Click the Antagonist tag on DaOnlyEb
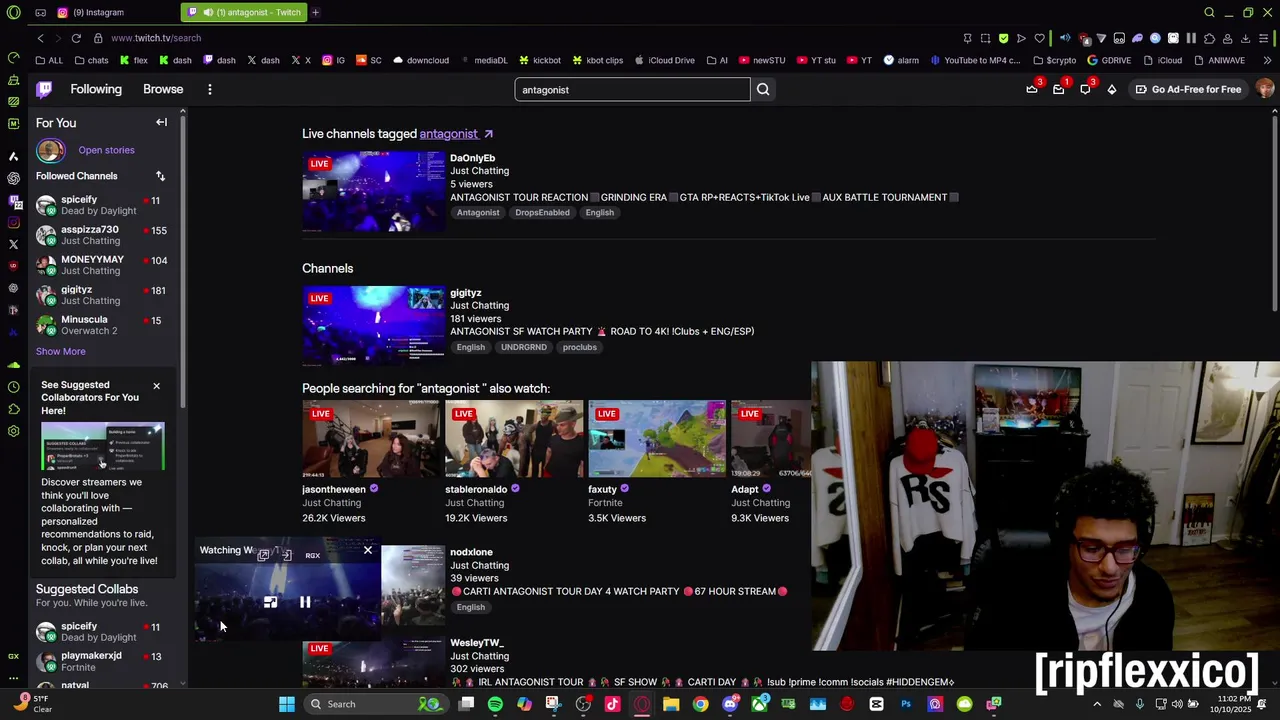This screenshot has width=1280, height=720. click(x=478, y=212)
